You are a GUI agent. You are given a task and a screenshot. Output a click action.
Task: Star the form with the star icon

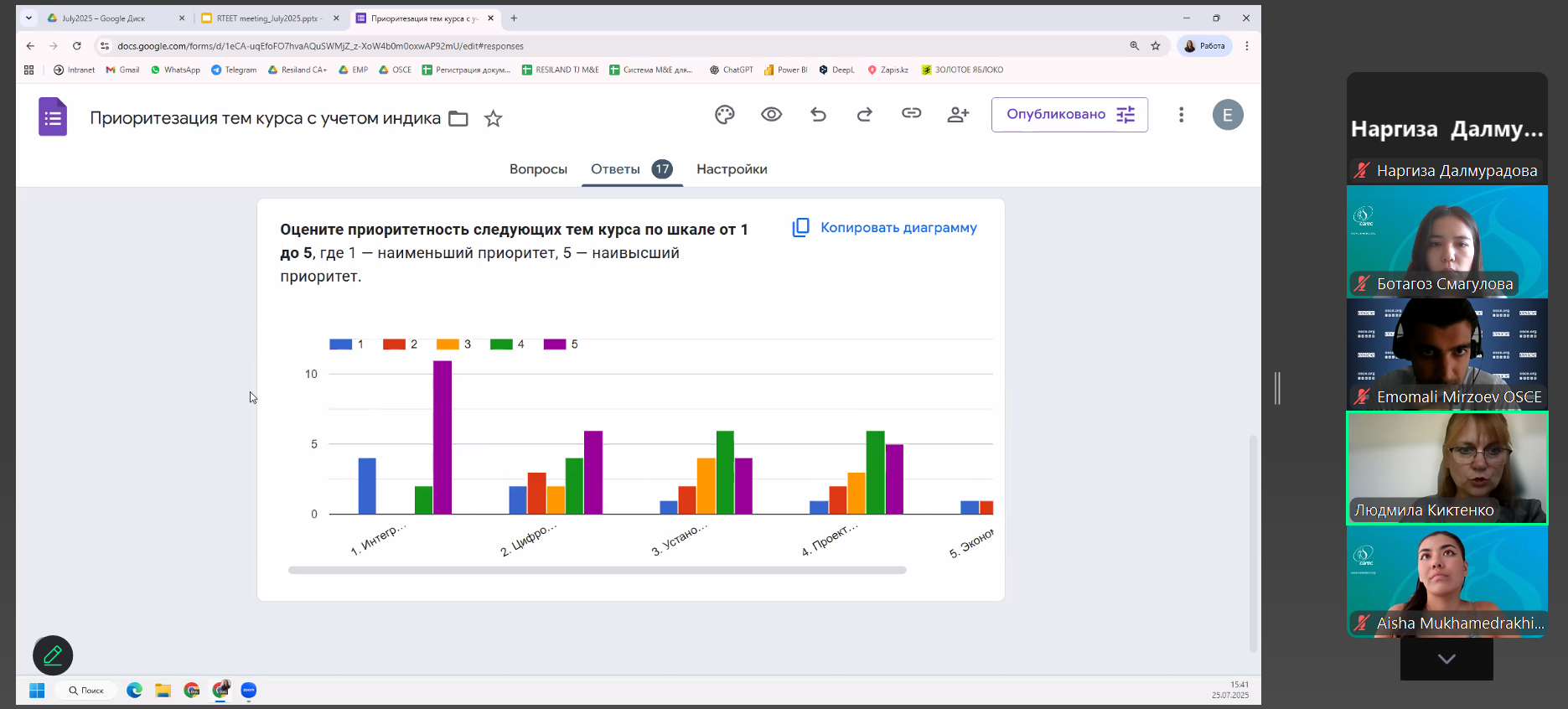tap(493, 119)
